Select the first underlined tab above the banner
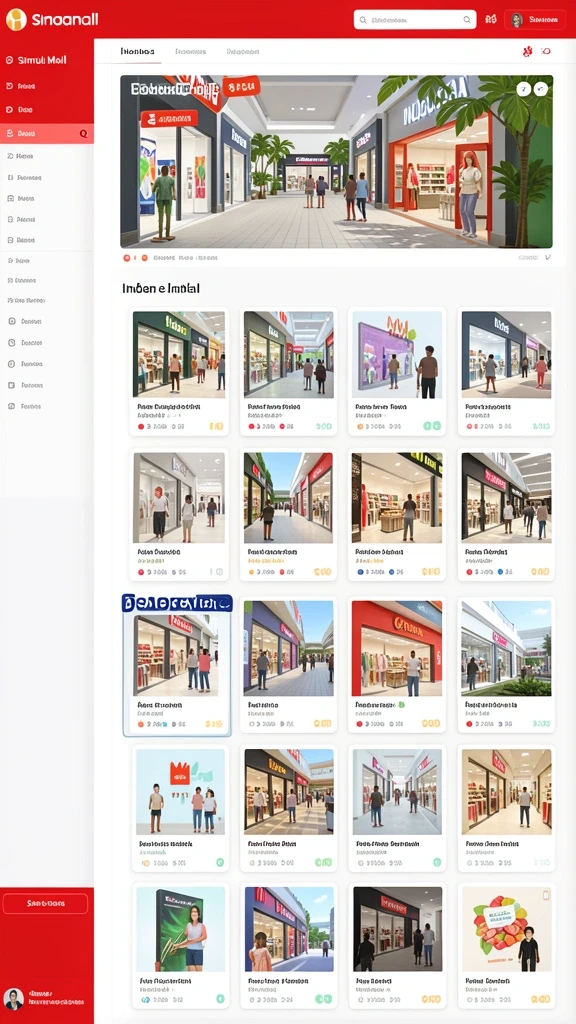 (x=137, y=51)
